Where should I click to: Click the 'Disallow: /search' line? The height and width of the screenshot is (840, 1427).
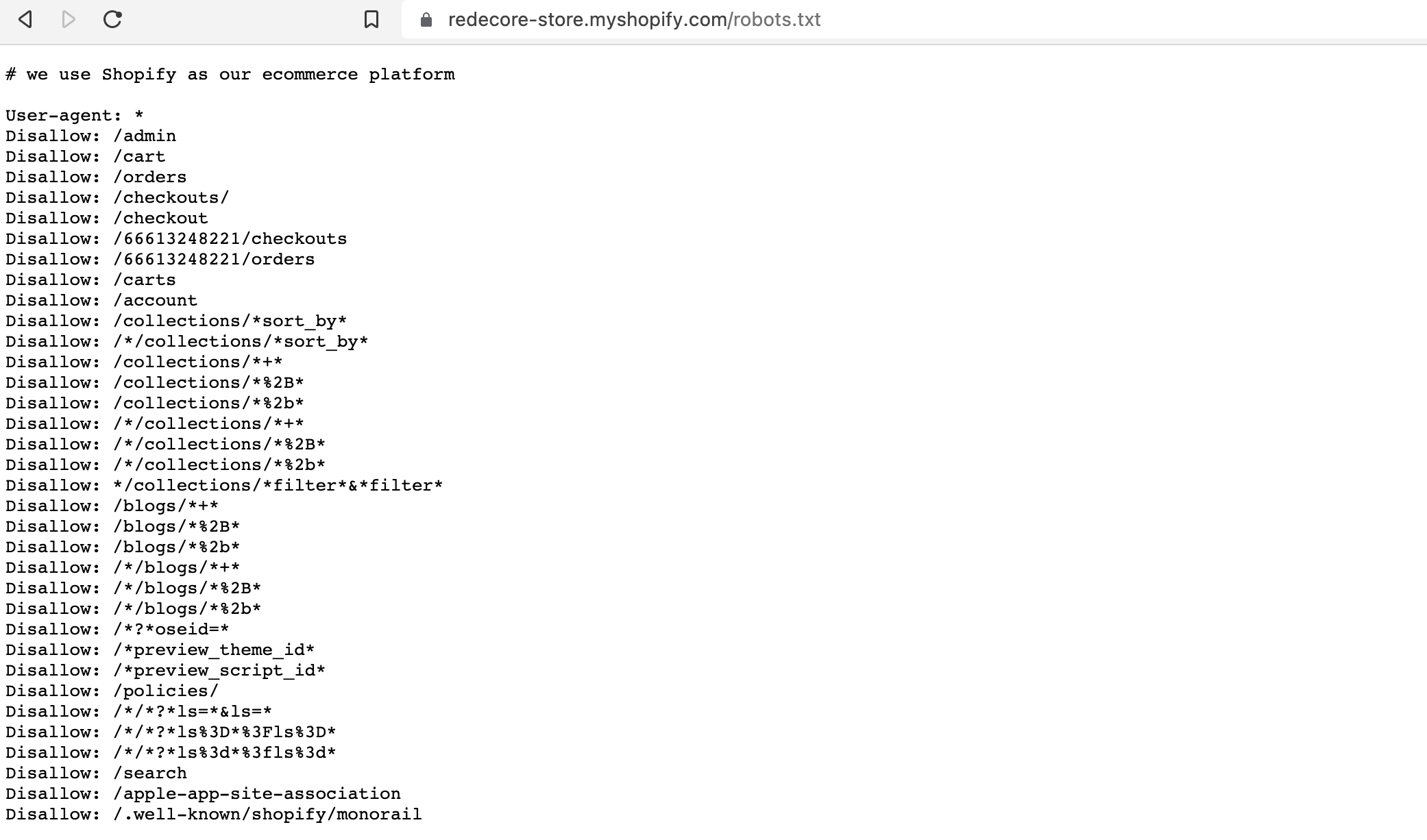(96, 773)
